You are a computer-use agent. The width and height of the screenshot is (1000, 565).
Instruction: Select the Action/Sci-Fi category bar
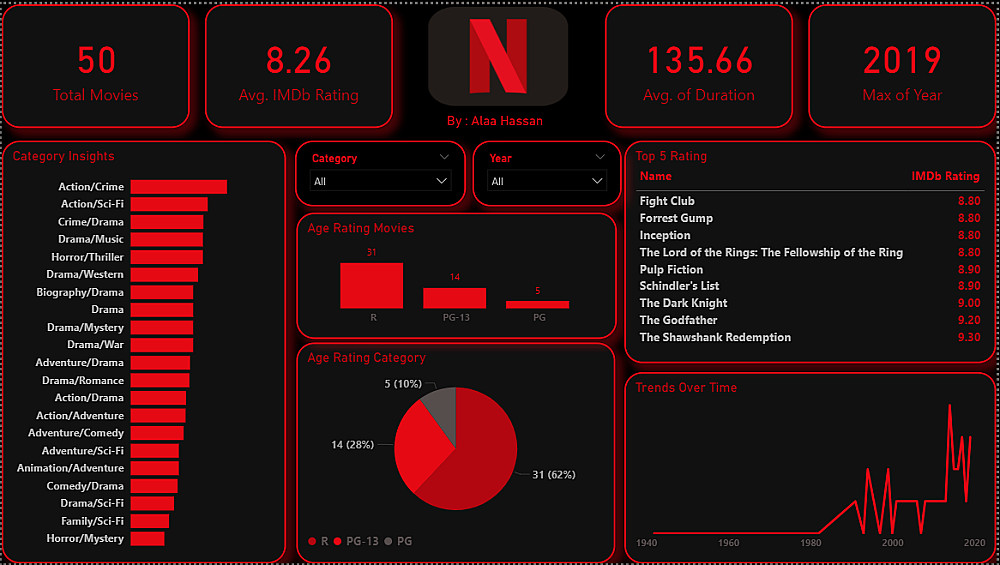[x=169, y=204]
